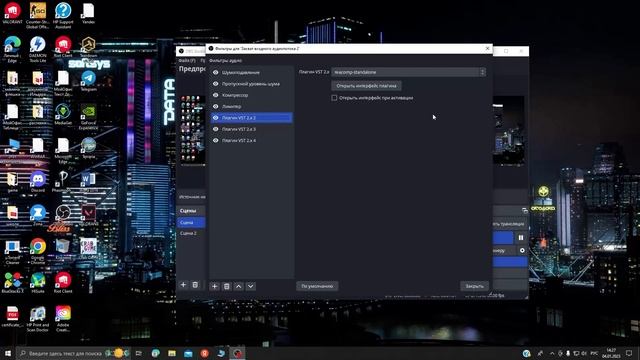Viewport: 640px width, 360px height.
Task: Open DAEMON Tools Lite desktop icon
Action: point(38,49)
